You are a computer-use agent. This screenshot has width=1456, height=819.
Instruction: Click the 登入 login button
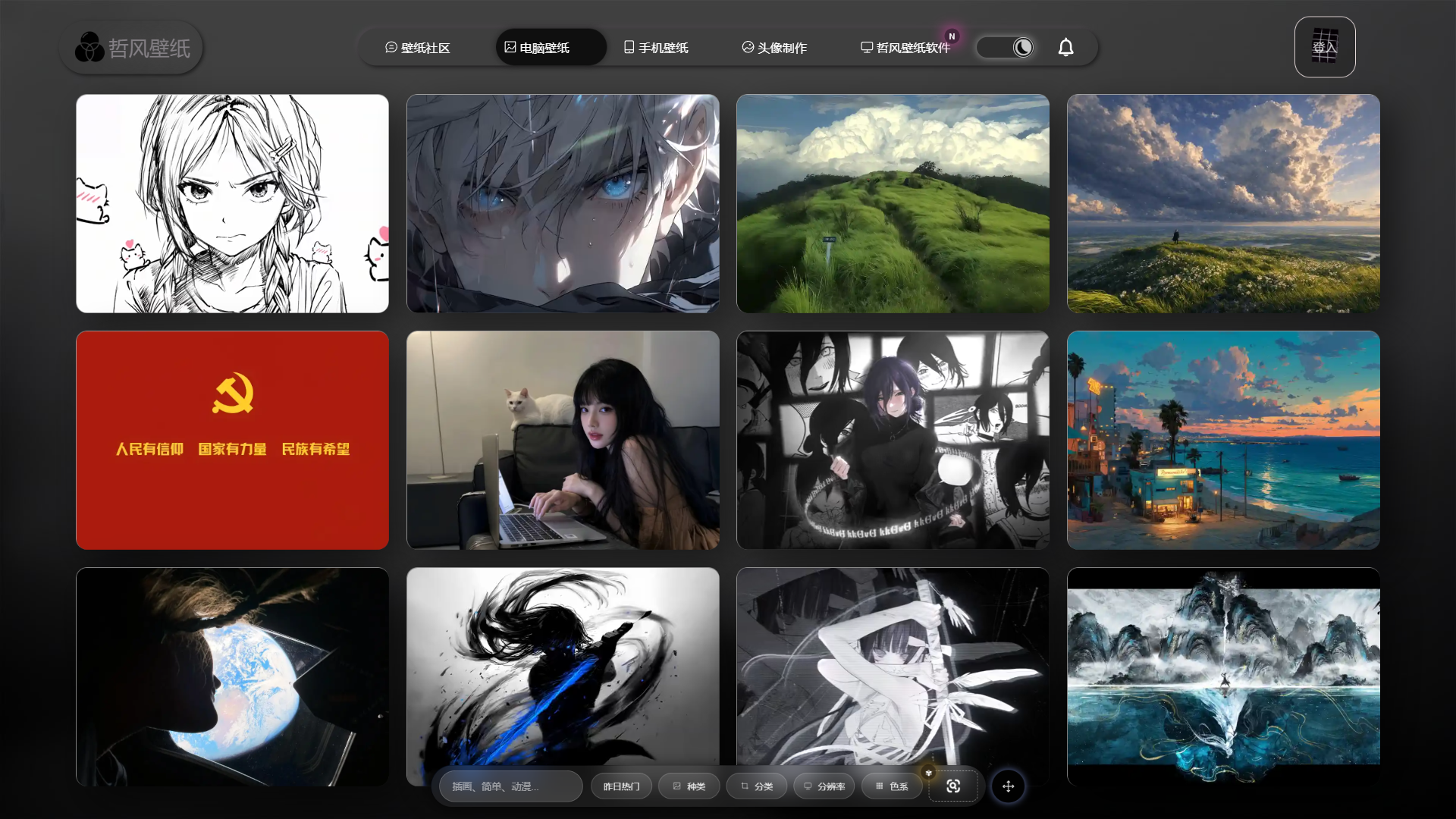1324,47
